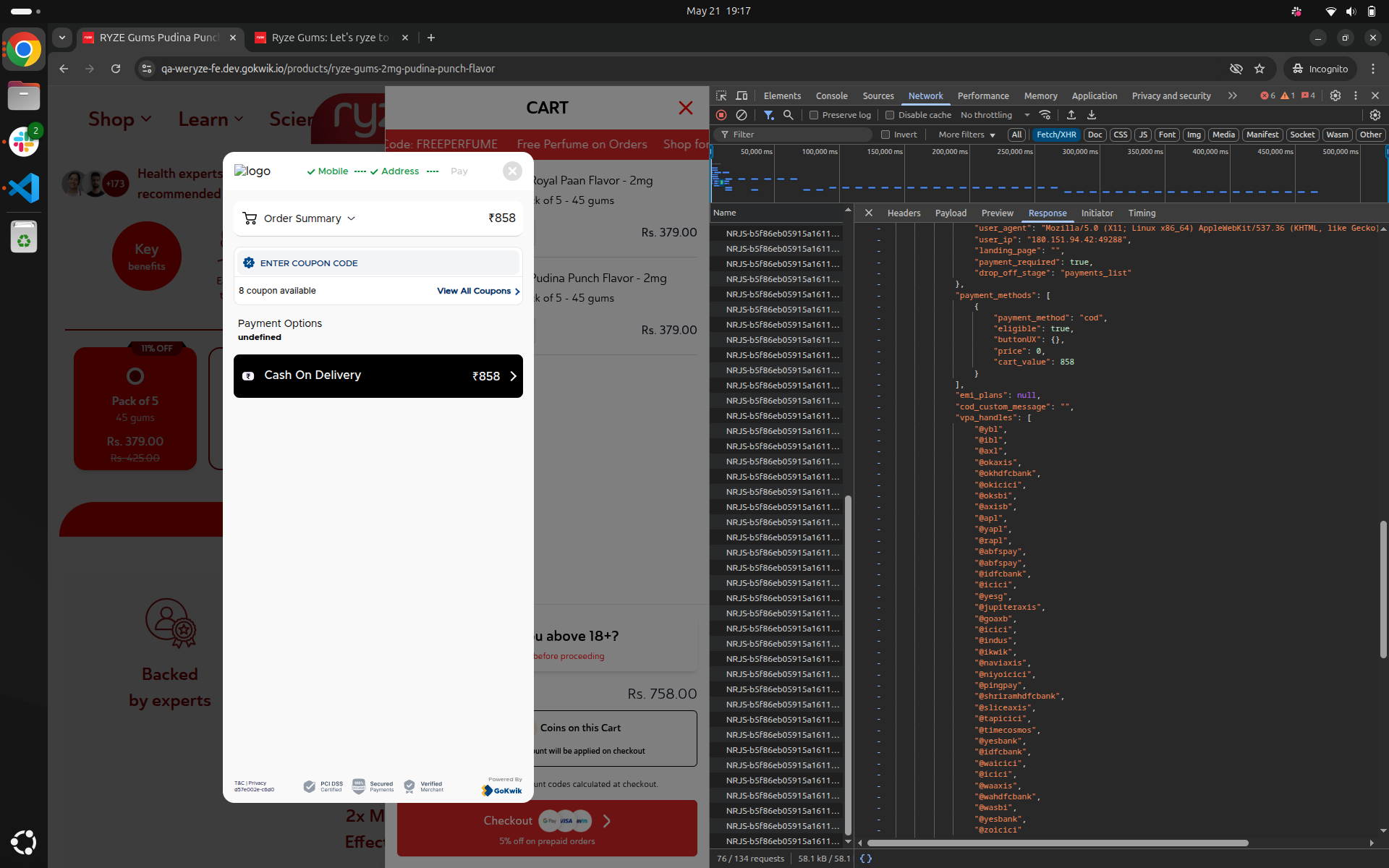Export HAR file from Network panel

[1092, 115]
